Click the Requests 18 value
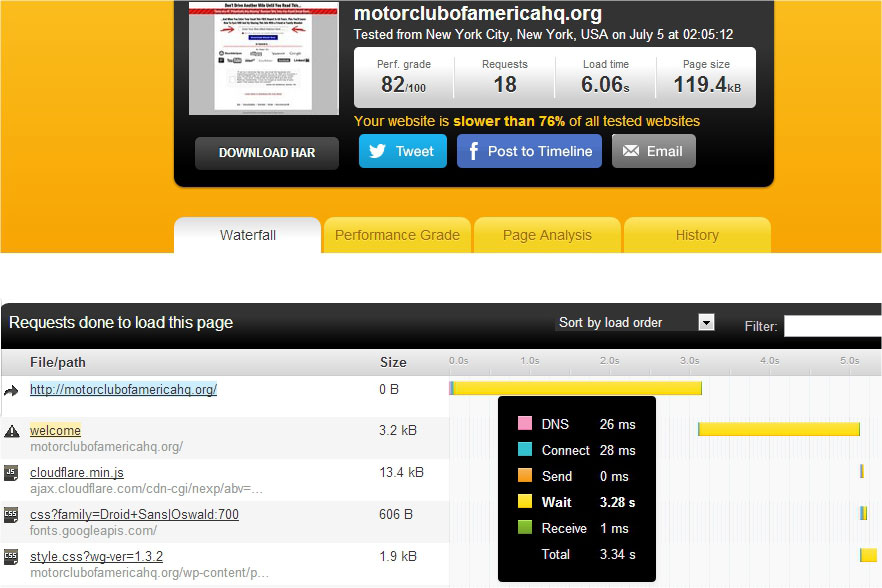Image resolution: width=882 pixels, height=588 pixels. tap(505, 84)
